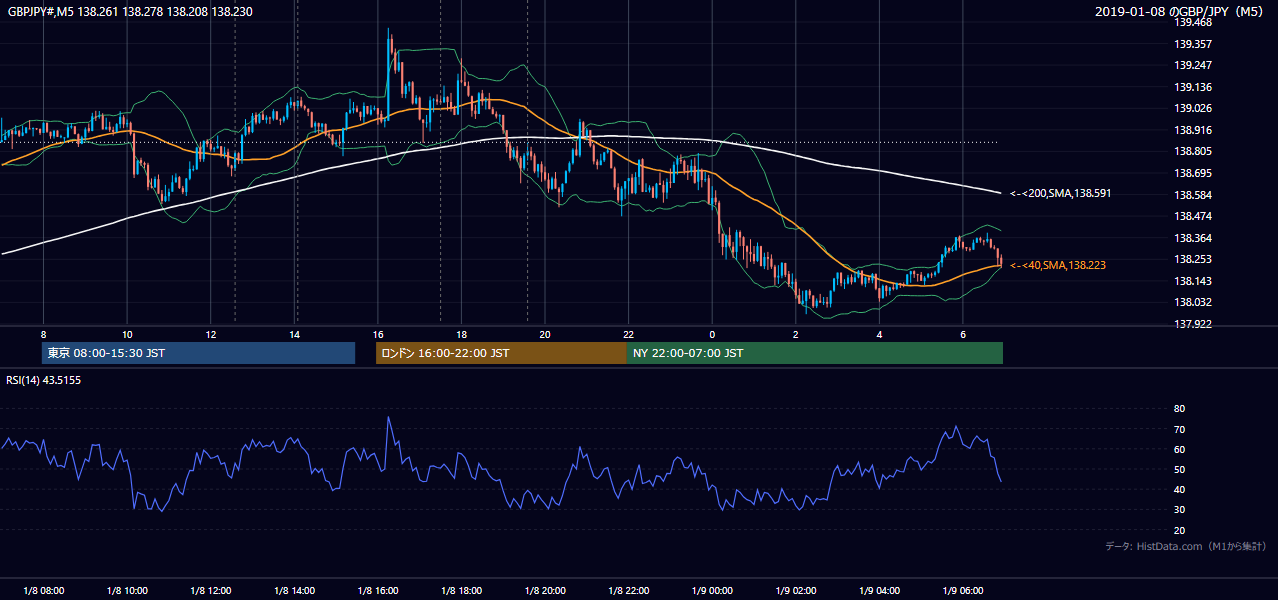Viewport: 1278px width, 600px height.
Task: Click price axis label 138.474
Action: (1193, 216)
